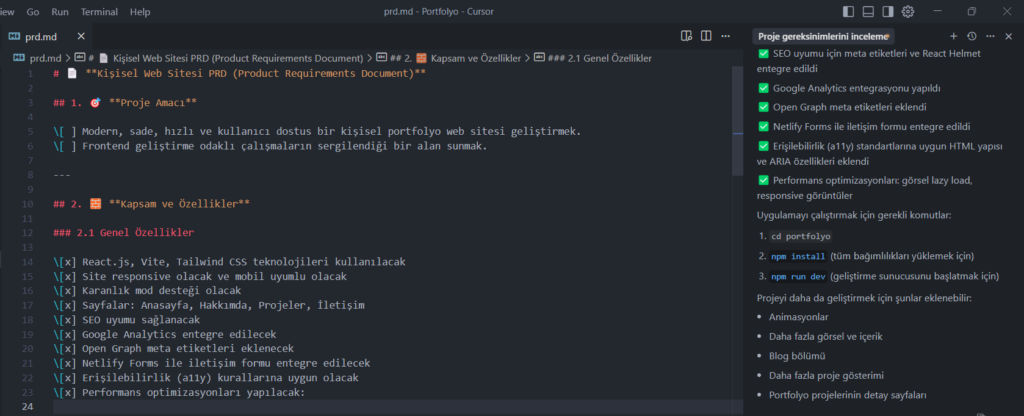Viewport: 1024px width, 416px height.
Task: Open the editor's more actions menu
Action: point(726,36)
